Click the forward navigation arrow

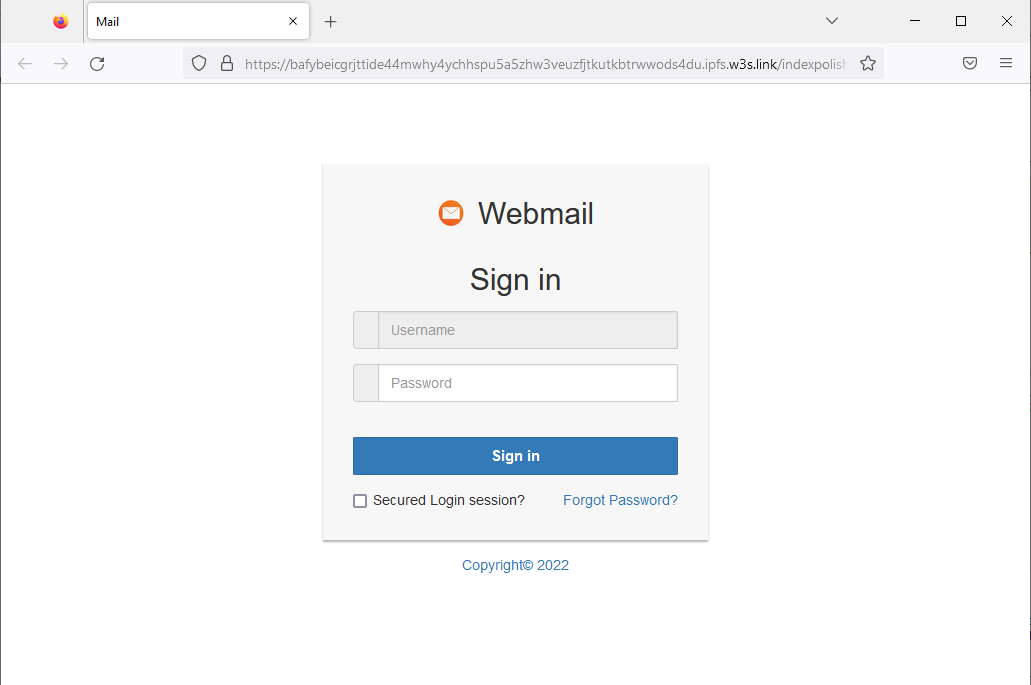pos(60,63)
